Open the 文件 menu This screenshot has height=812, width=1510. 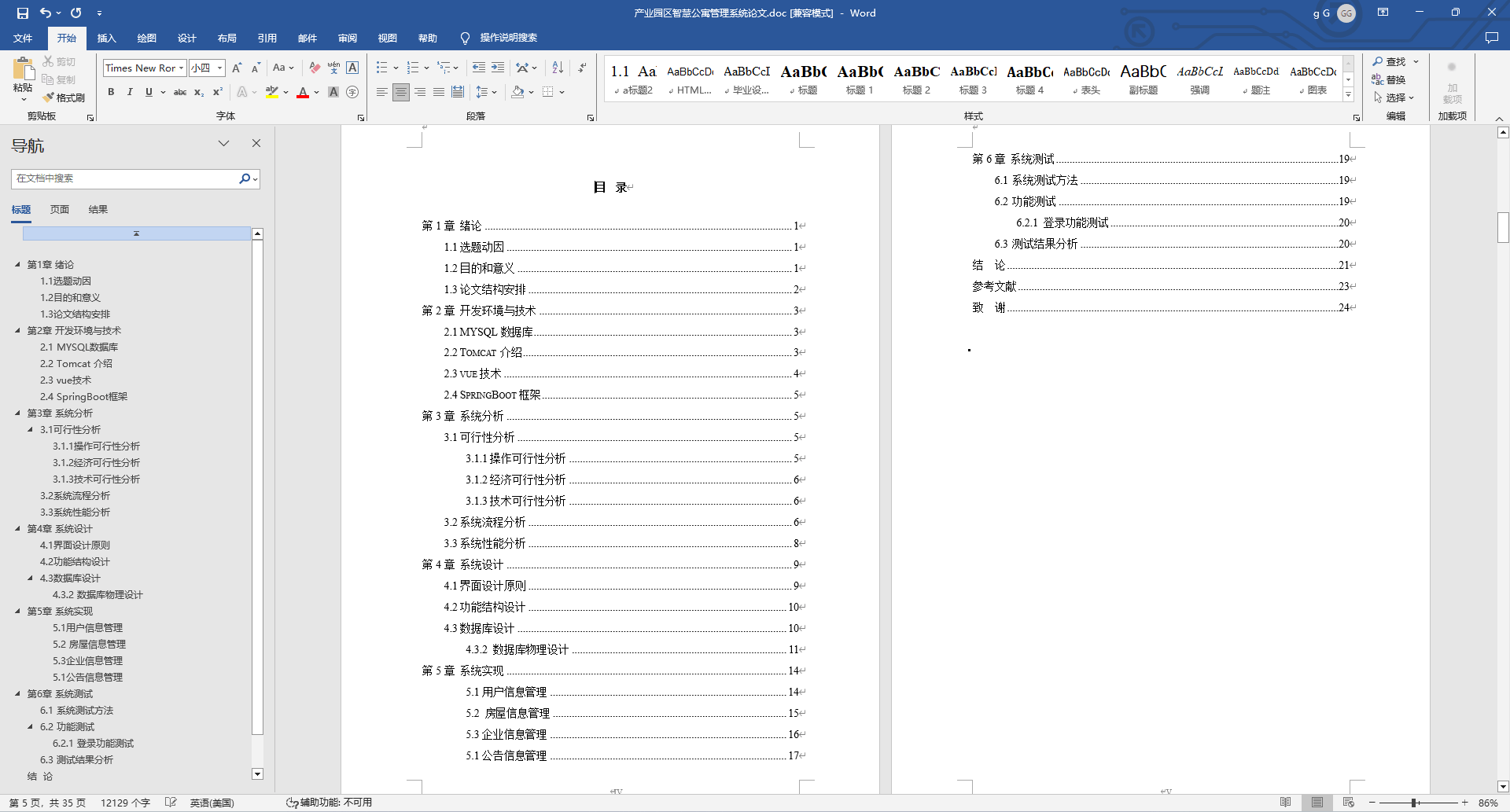(x=23, y=38)
